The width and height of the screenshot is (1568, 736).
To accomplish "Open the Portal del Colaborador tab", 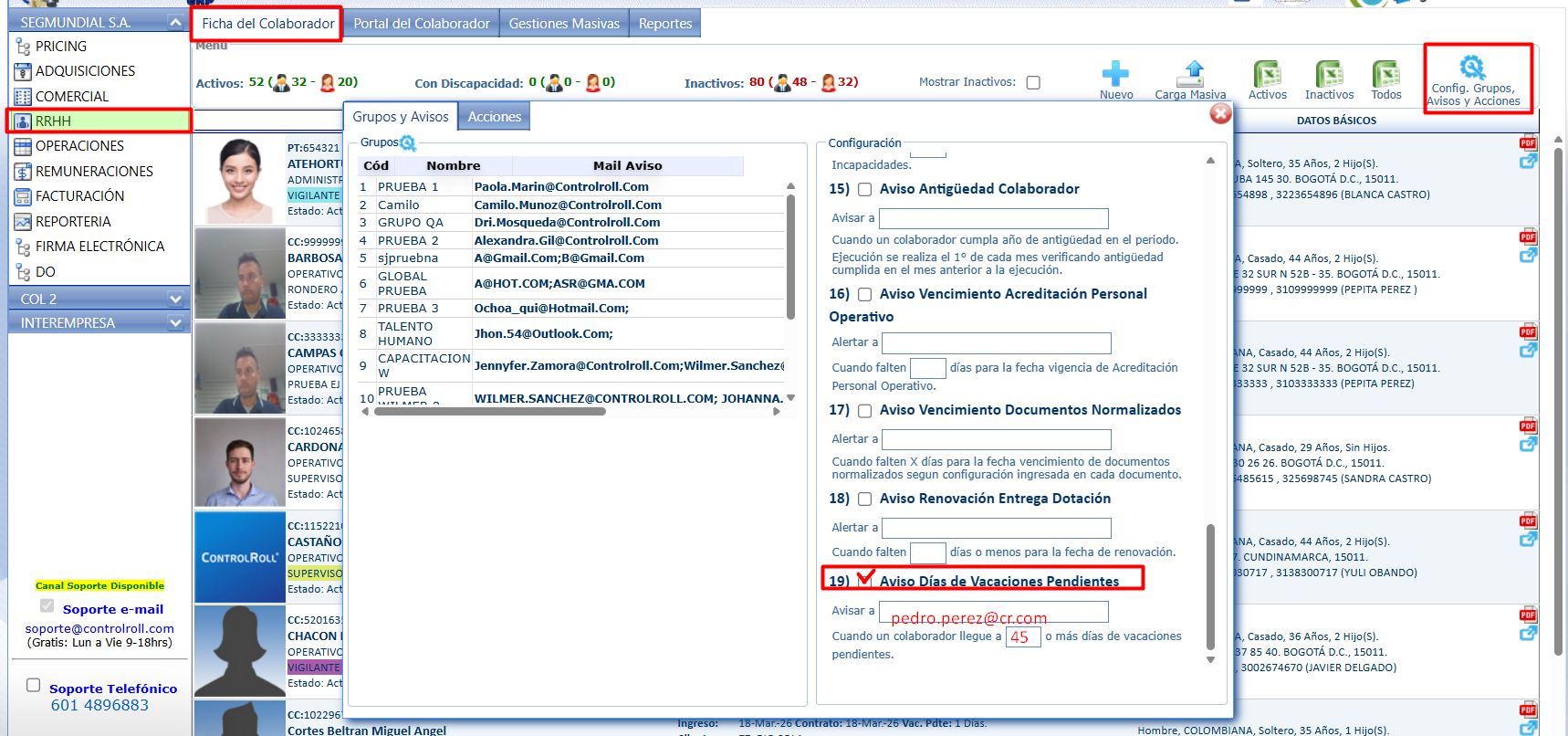I will pos(422,24).
